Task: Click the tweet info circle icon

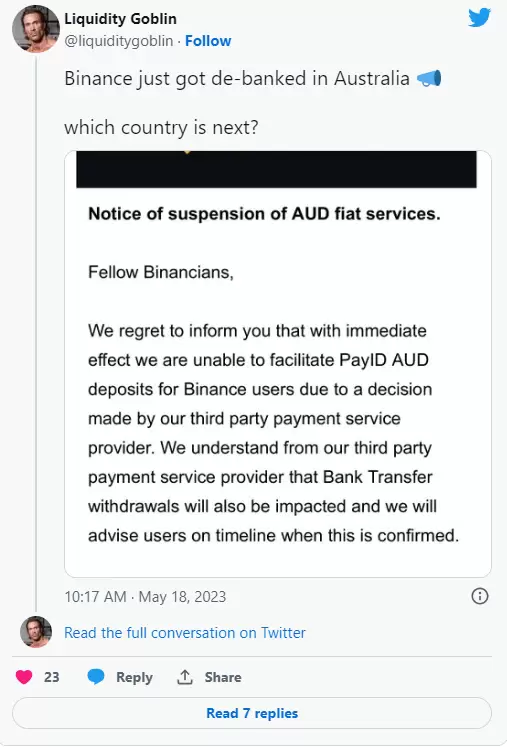Action: [x=479, y=596]
